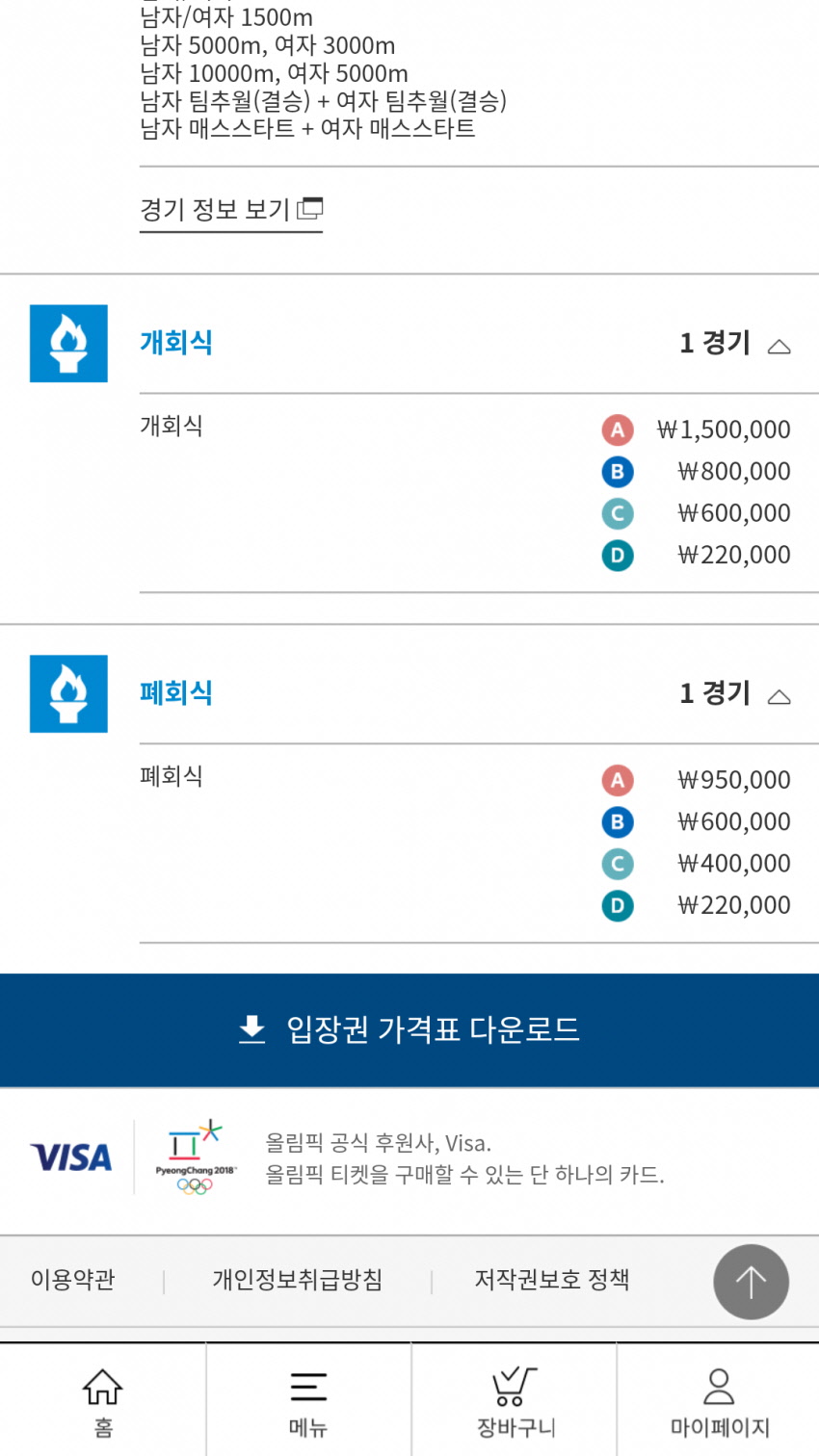Screen dimensions: 819x1456
Task: Open the 저작권보호 정책 link
Action: coord(552,1280)
